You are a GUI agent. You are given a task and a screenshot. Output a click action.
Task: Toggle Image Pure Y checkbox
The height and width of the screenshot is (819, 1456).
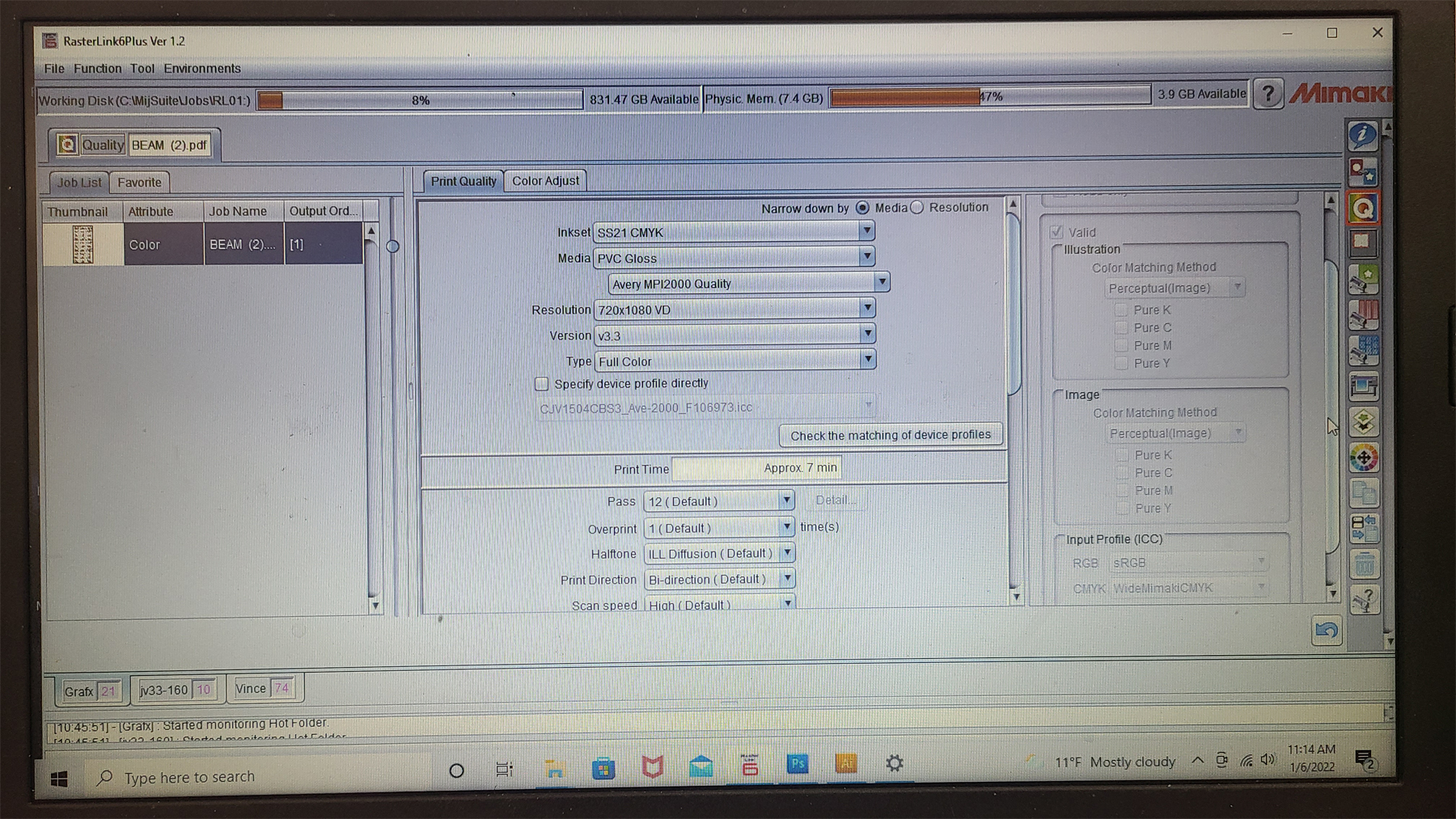(1122, 508)
